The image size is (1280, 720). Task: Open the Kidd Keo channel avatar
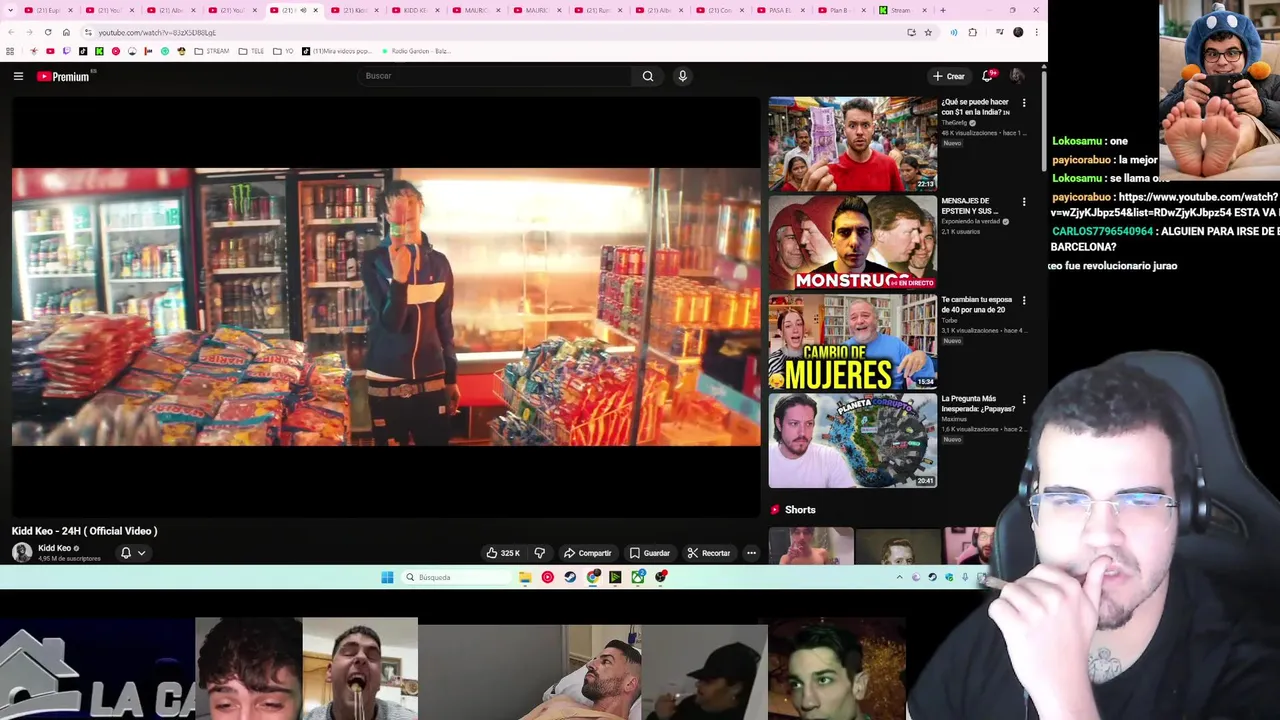(22, 552)
